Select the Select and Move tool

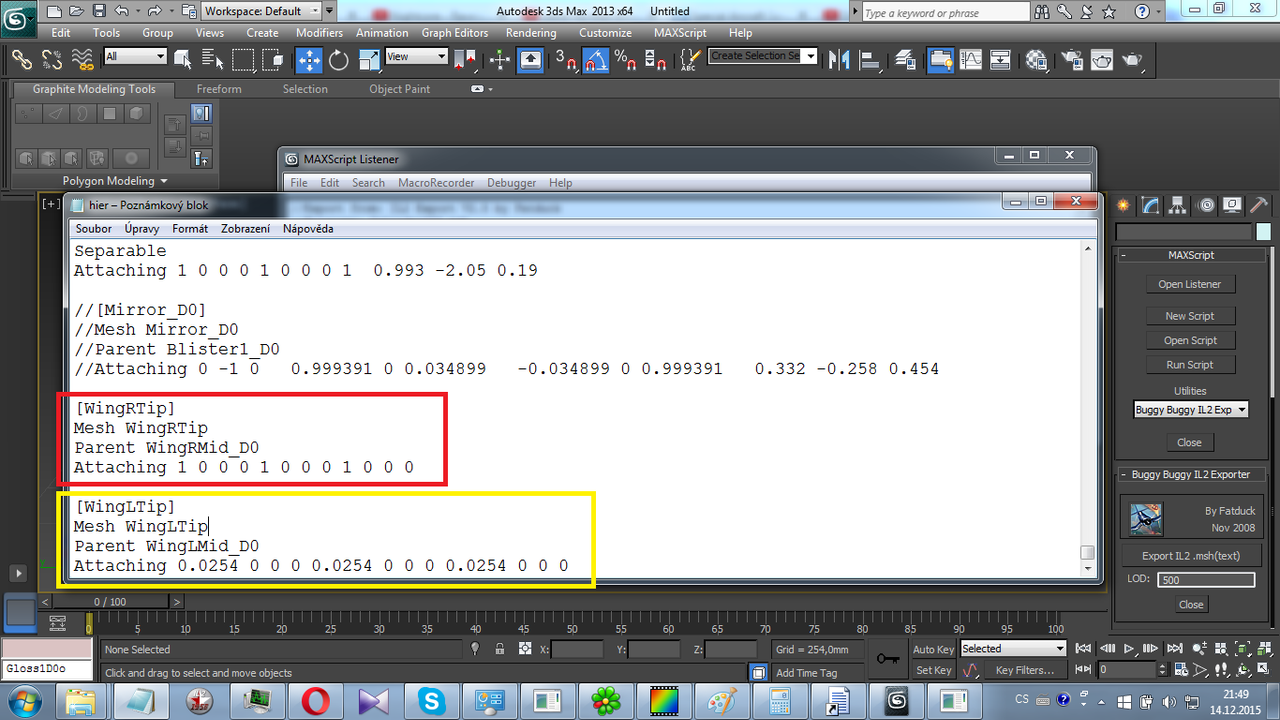[309, 59]
